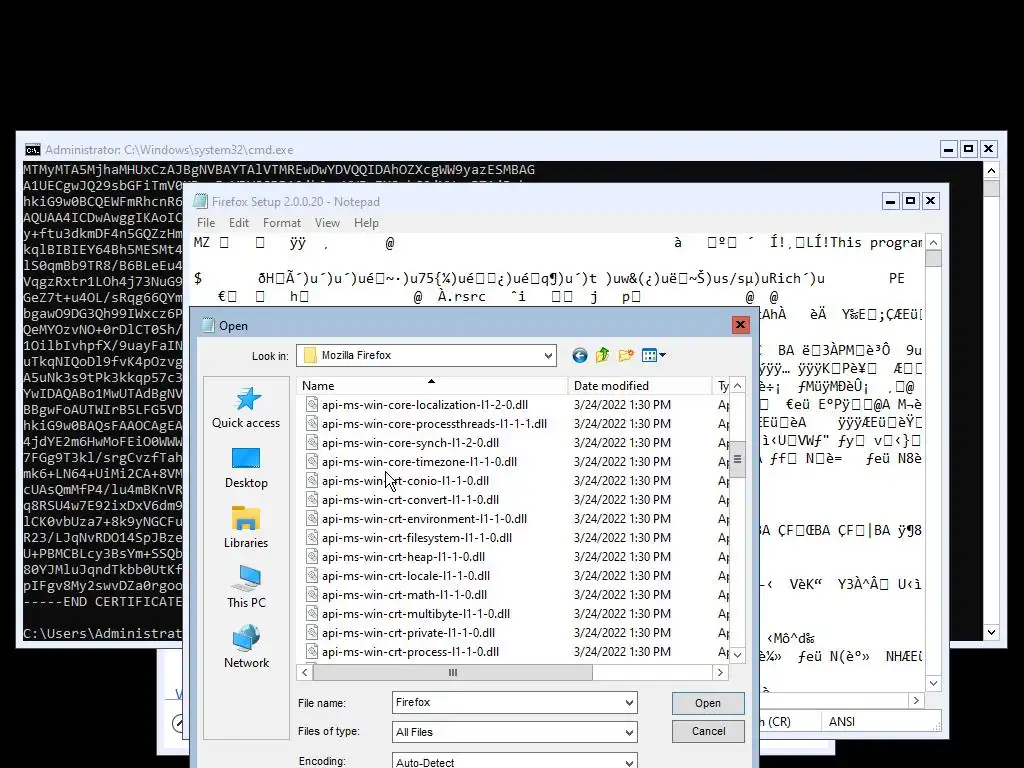1024x768 pixels.
Task: Click file icon of api-ms-win-crt-locale-l1-1-0.dll
Action: coord(312,575)
